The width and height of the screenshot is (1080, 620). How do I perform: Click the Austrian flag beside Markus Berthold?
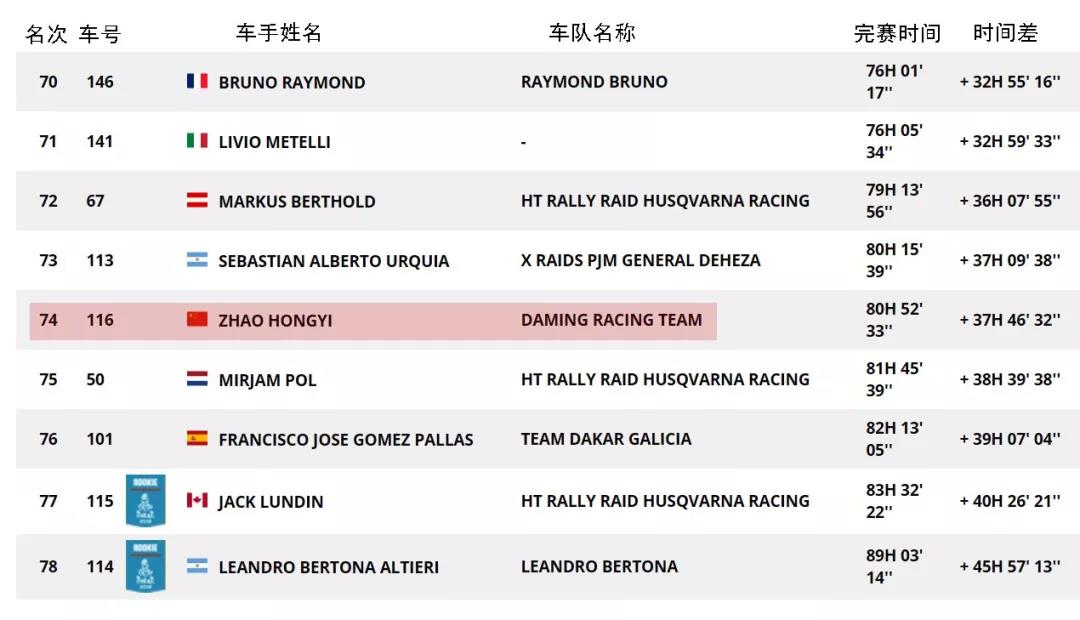pos(197,200)
